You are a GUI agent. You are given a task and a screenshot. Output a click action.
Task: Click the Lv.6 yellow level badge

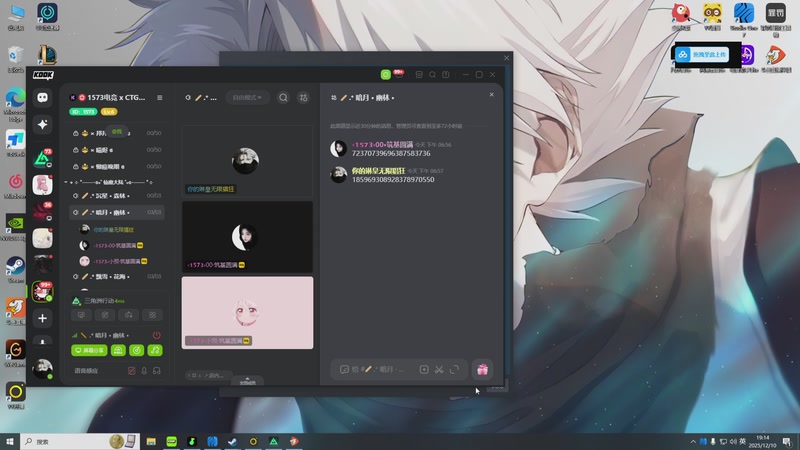point(109,112)
